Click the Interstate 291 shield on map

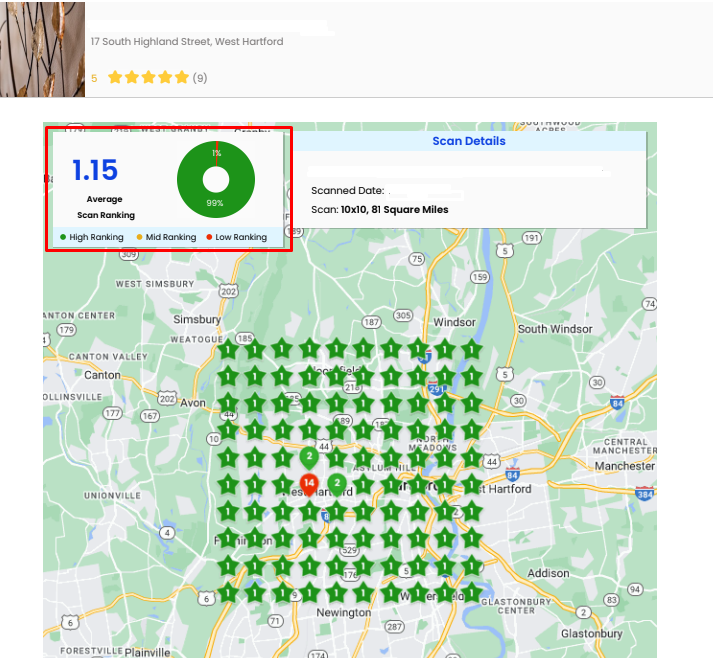click(436, 389)
